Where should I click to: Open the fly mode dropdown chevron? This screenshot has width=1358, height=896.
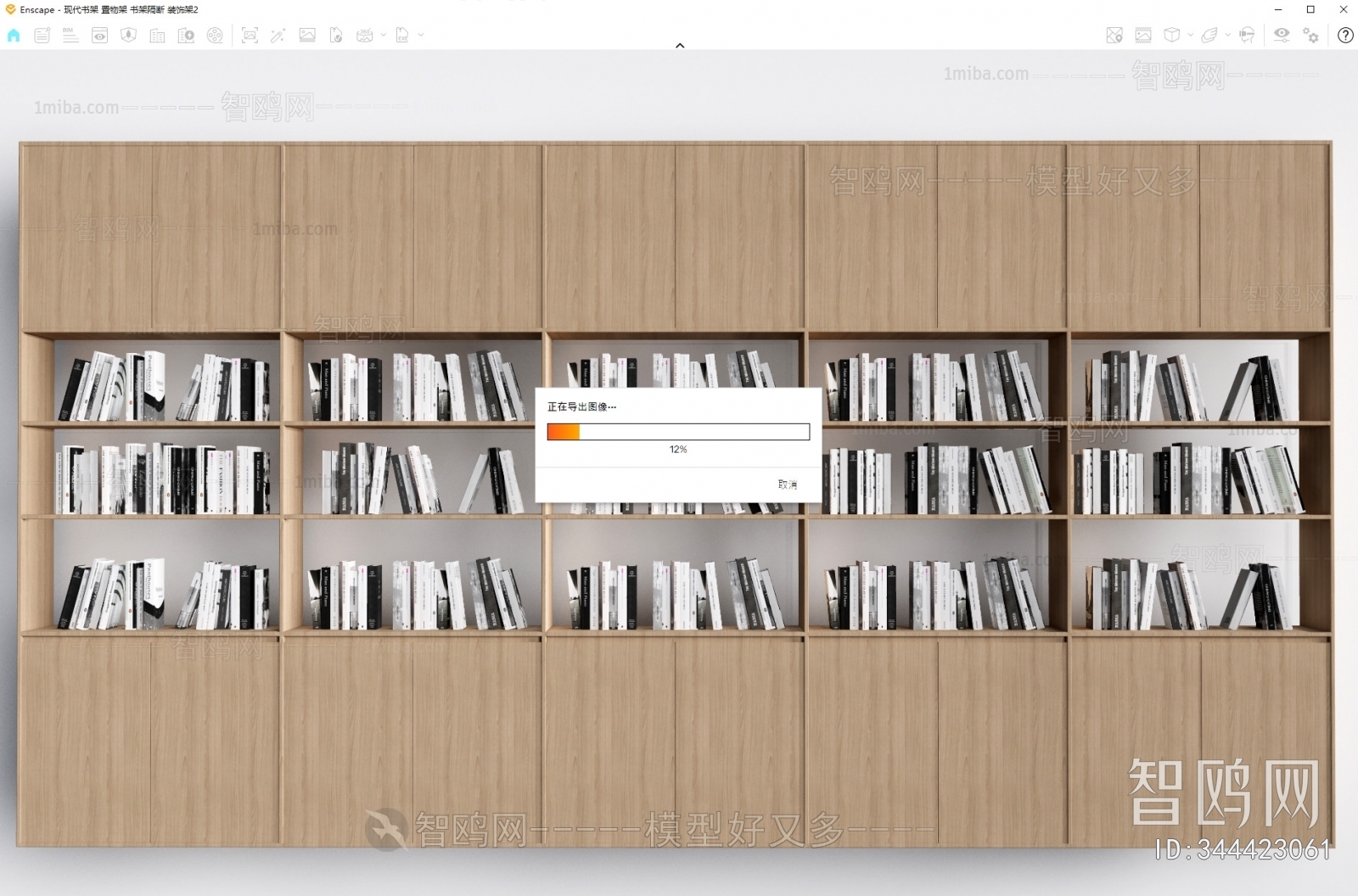pos(1227,35)
